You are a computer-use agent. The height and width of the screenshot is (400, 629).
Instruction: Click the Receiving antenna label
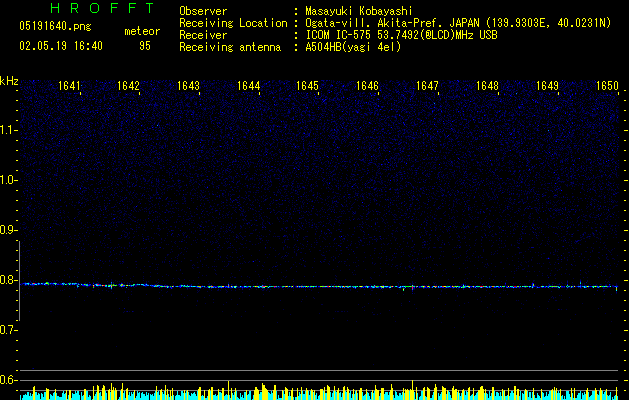coord(230,47)
